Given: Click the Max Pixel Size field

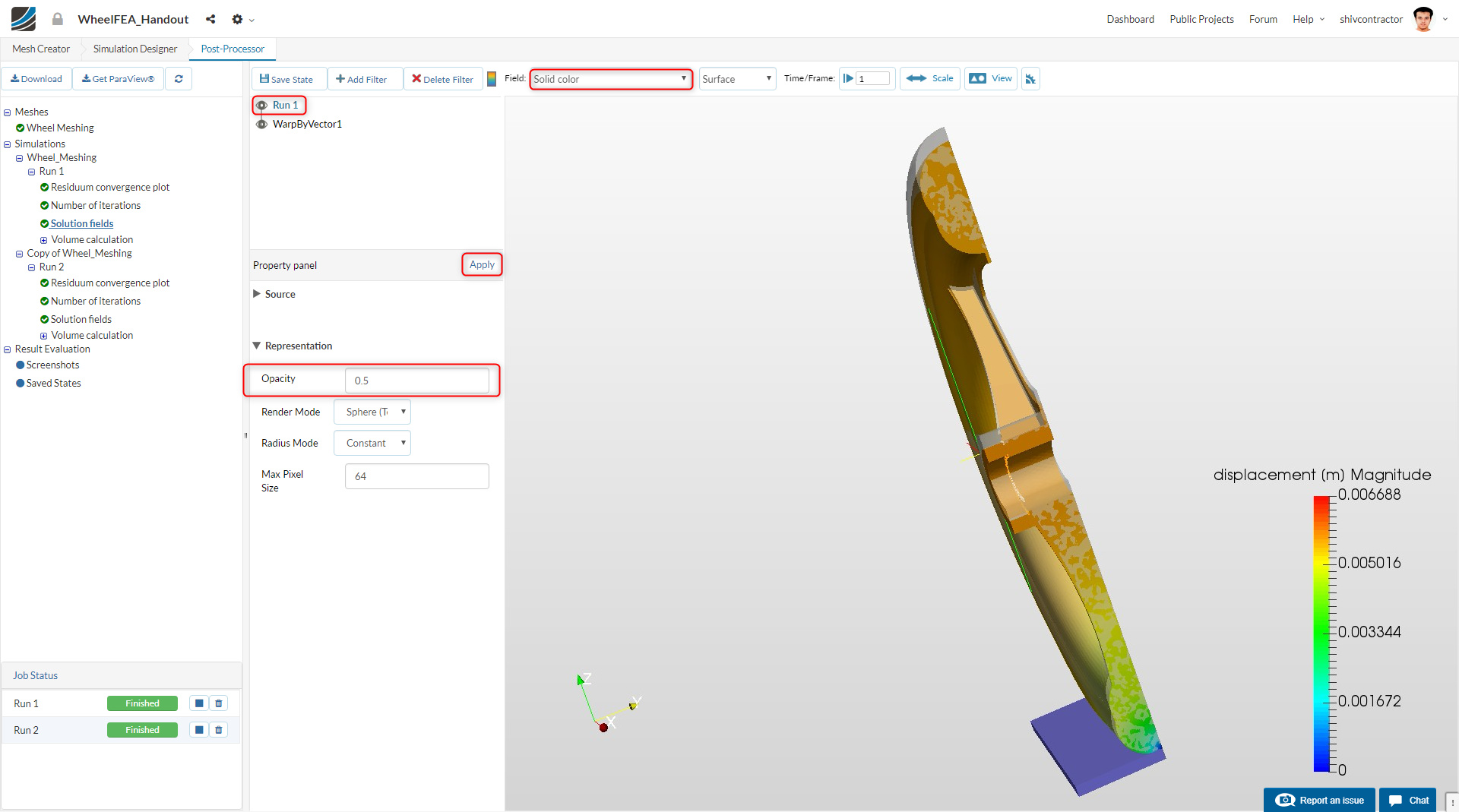Looking at the screenshot, I should pyautogui.click(x=417, y=476).
